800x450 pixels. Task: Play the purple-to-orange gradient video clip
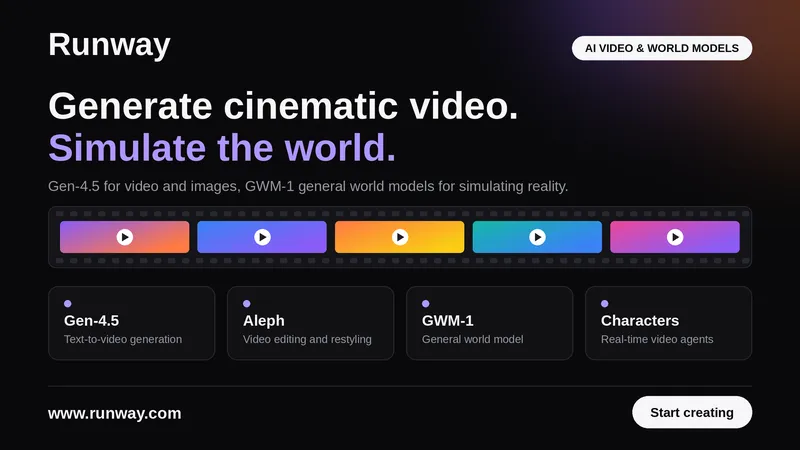[x=124, y=237]
